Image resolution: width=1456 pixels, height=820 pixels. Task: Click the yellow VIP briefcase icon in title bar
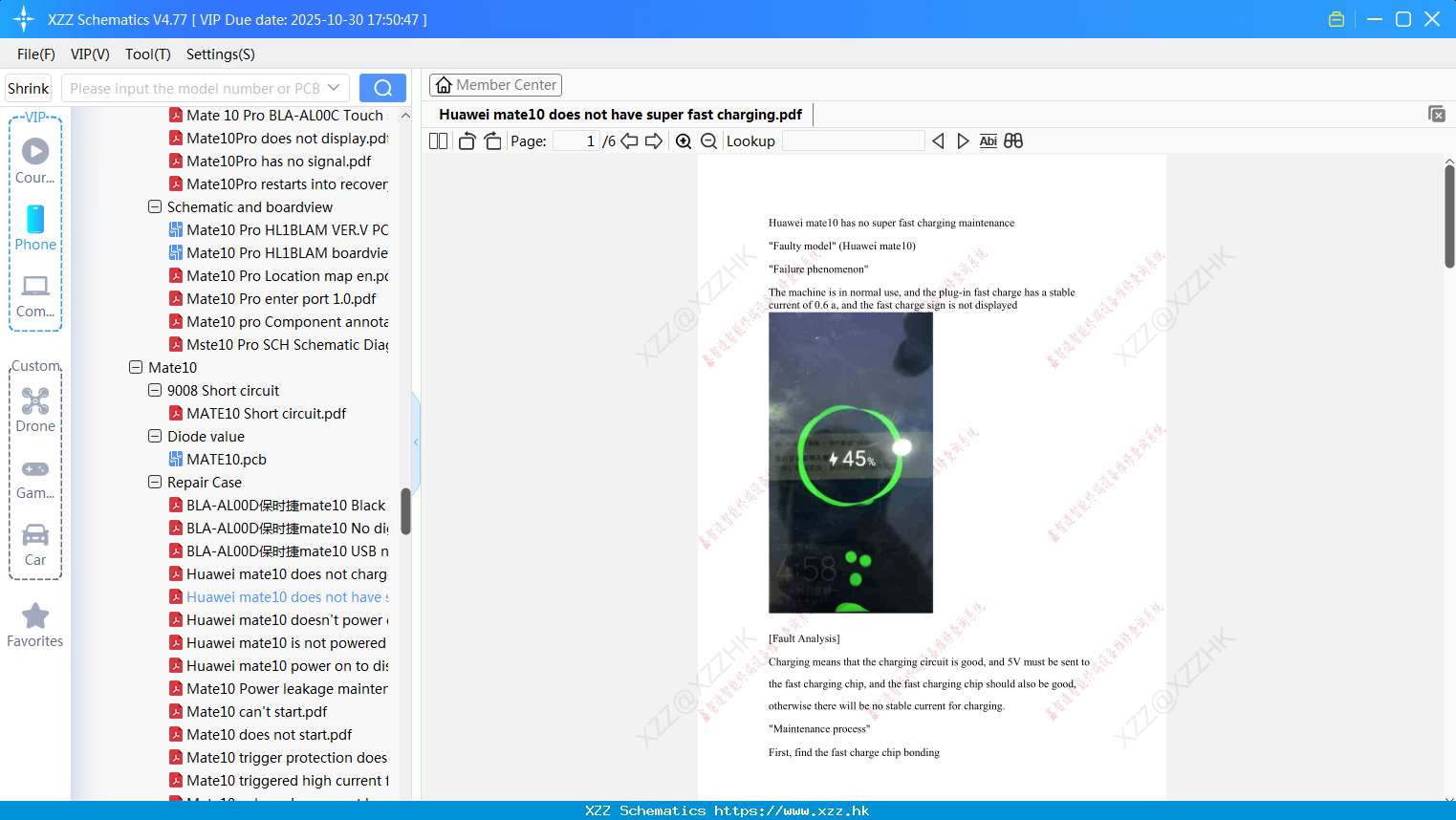tap(1336, 19)
